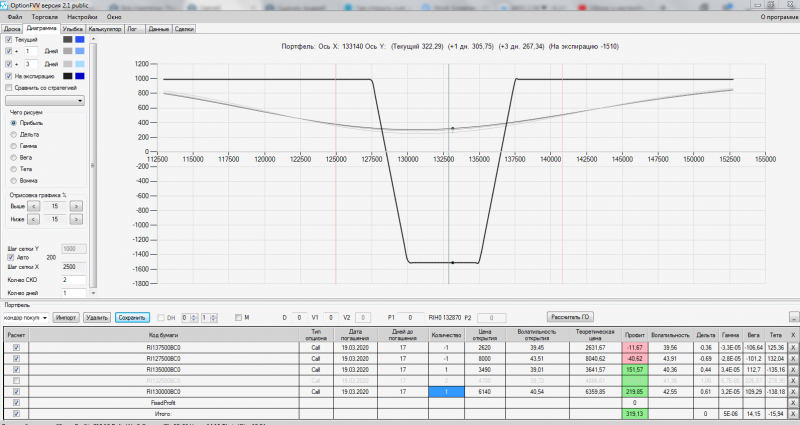Uncheck the calculation box for RI137500BC0
Viewport: 800px width, 425px height.
pos(16,347)
